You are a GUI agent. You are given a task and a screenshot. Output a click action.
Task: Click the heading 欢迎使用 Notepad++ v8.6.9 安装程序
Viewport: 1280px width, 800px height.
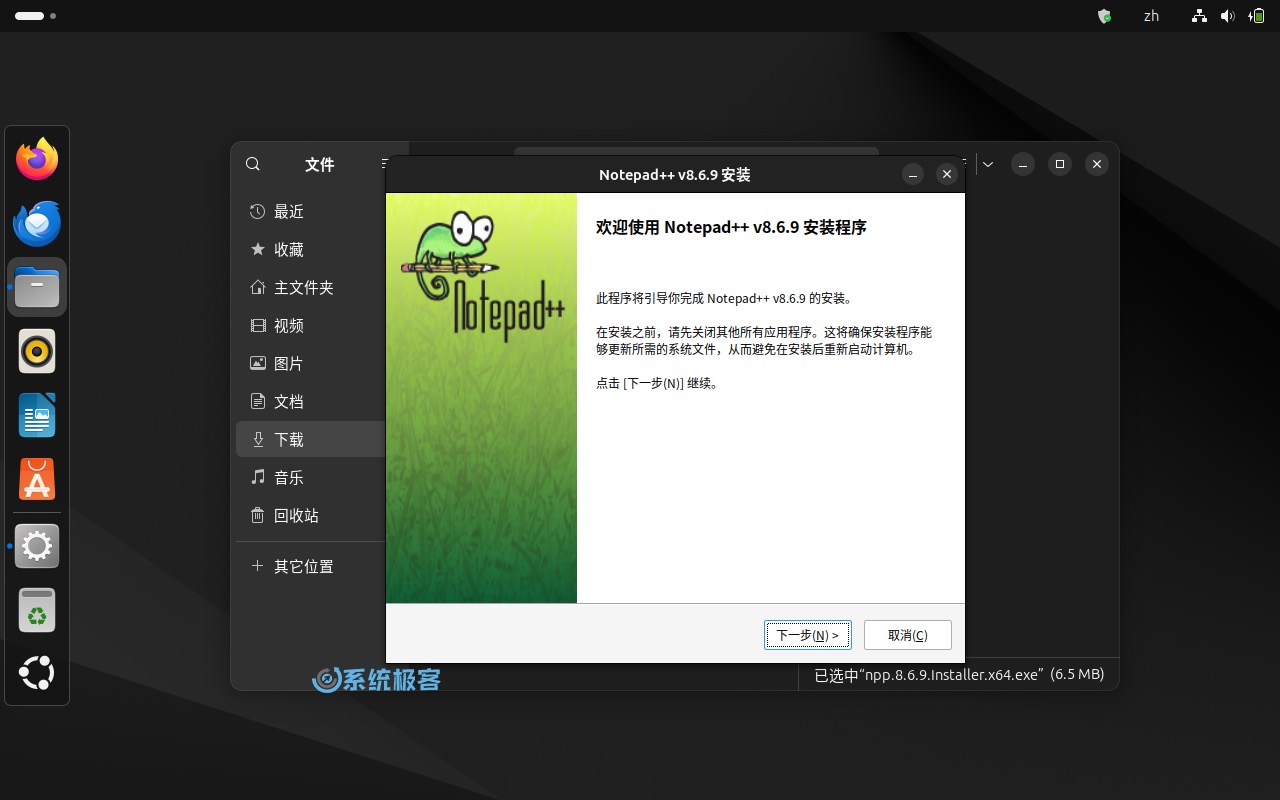[731, 227]
